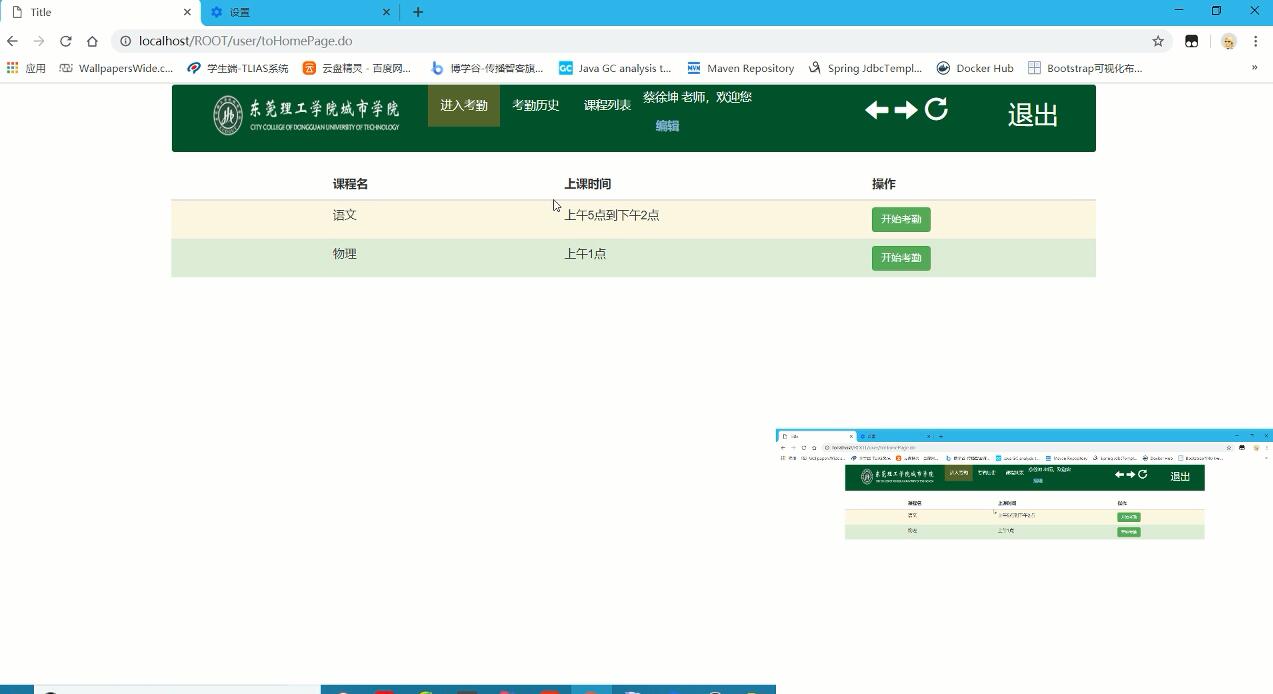Switch to the 设置 tab

(300, 12)
